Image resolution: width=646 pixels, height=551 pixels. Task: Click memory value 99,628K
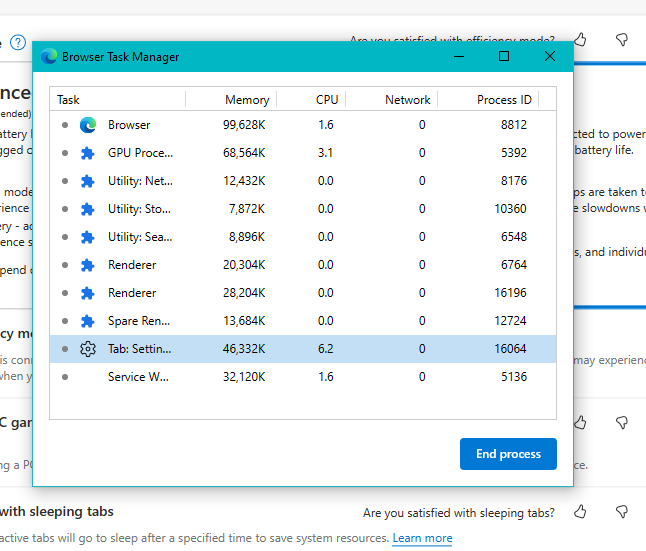pyautogui.click(x=244, y=125)
